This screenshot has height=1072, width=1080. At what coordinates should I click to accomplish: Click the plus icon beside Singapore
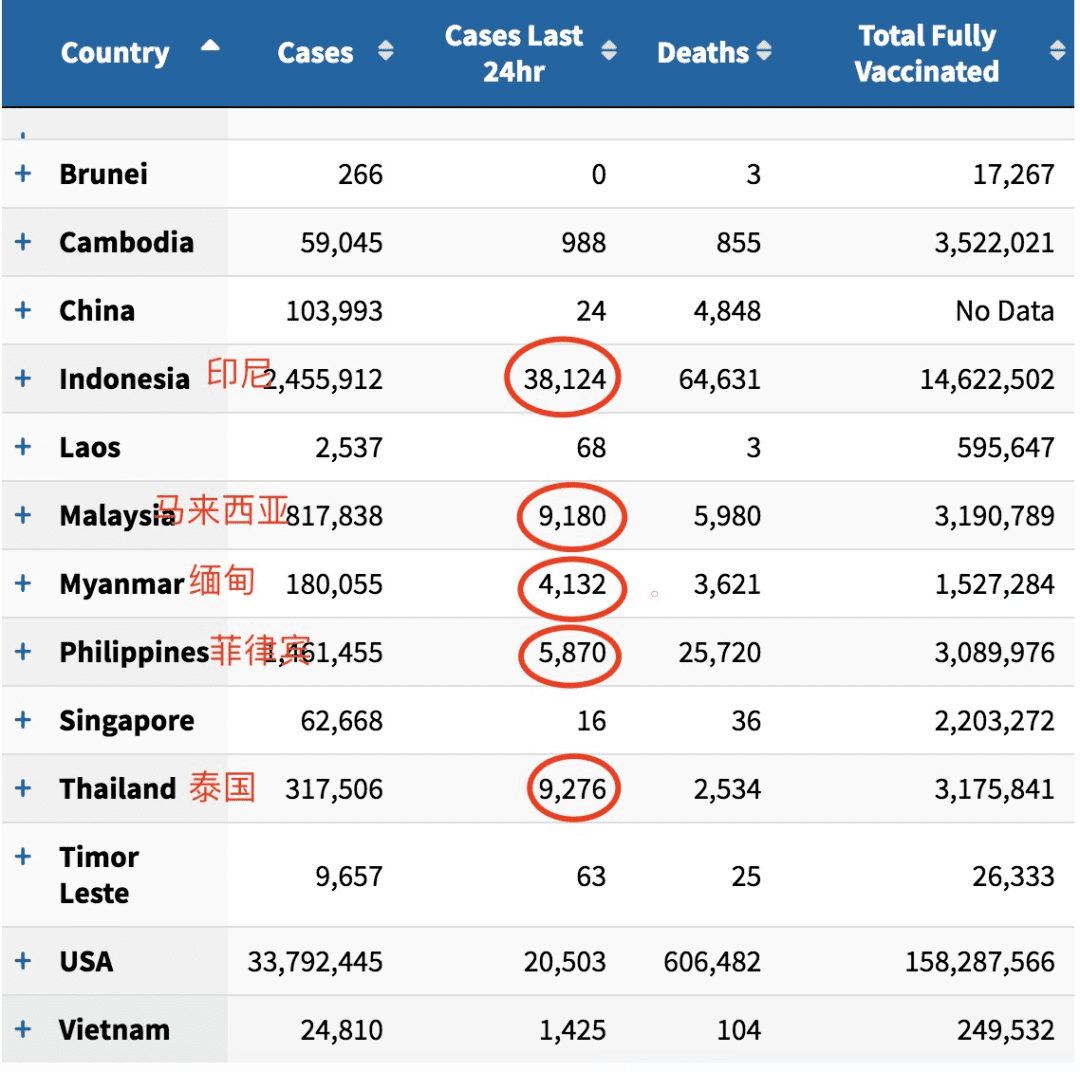click(23, 720)
